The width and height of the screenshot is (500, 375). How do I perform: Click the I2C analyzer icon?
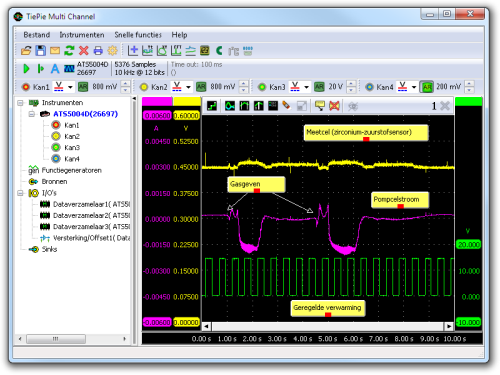[233, 51]
